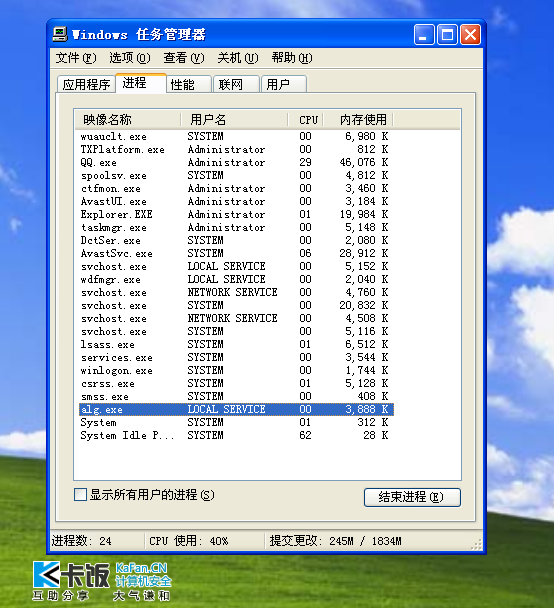Select svchost.exe using 5,116 K
554x608 pixels.
point(236,331)
